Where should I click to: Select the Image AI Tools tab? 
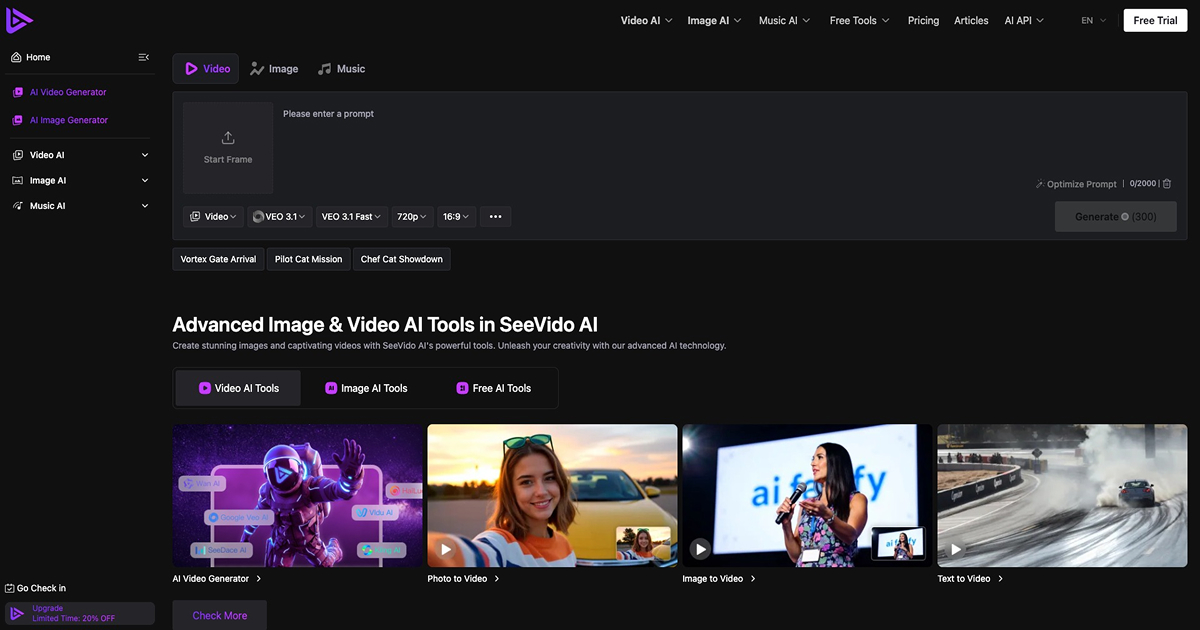click(366, 388)
